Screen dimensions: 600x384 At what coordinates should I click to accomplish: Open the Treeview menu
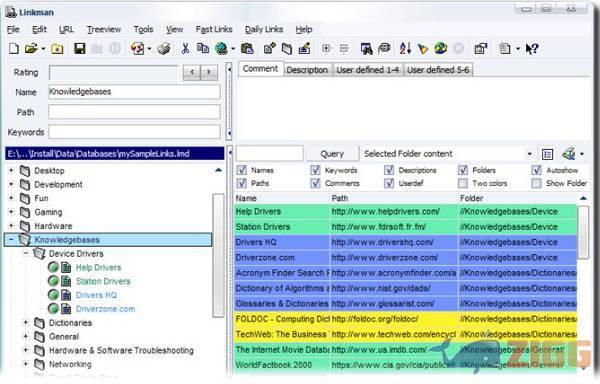tap(104, 29)
